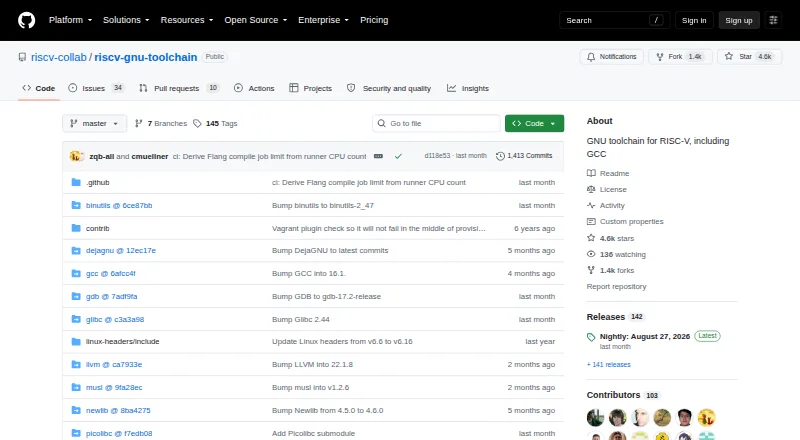Image resolution: width=800 pixels, height=440 pixels.
Task: View the 7 Branches link
Action: [161, 124]
